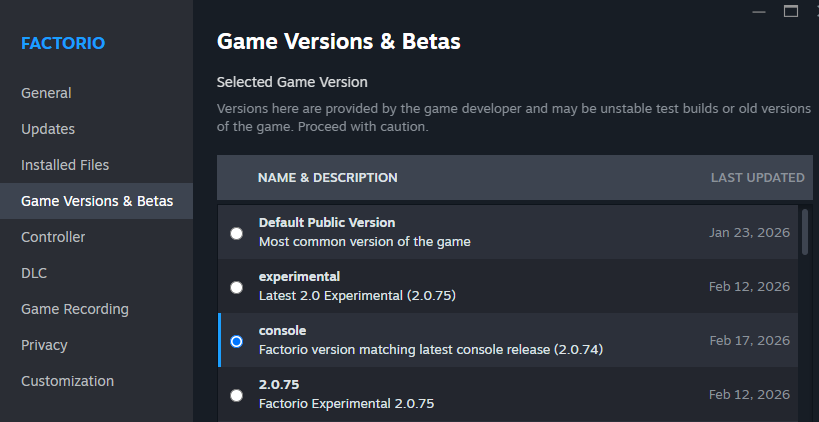Image resolution: width=819 pixels, height=422 pixels.
Task: Click the console version row description
Action: tap(430, 350)
